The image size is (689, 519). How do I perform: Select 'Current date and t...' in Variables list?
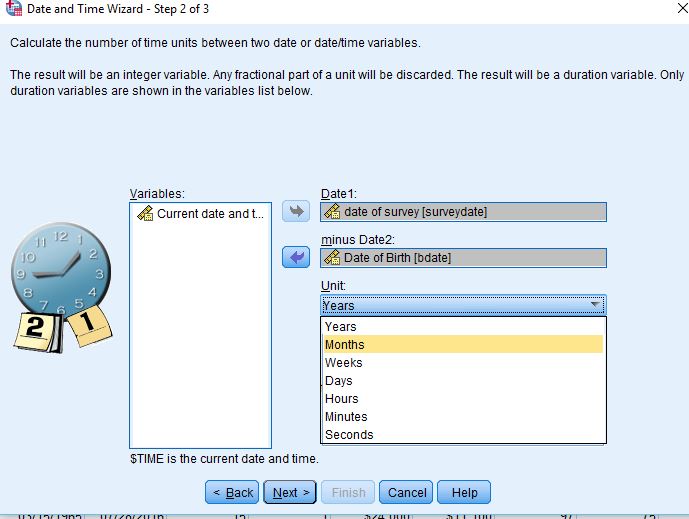point(201,214)
